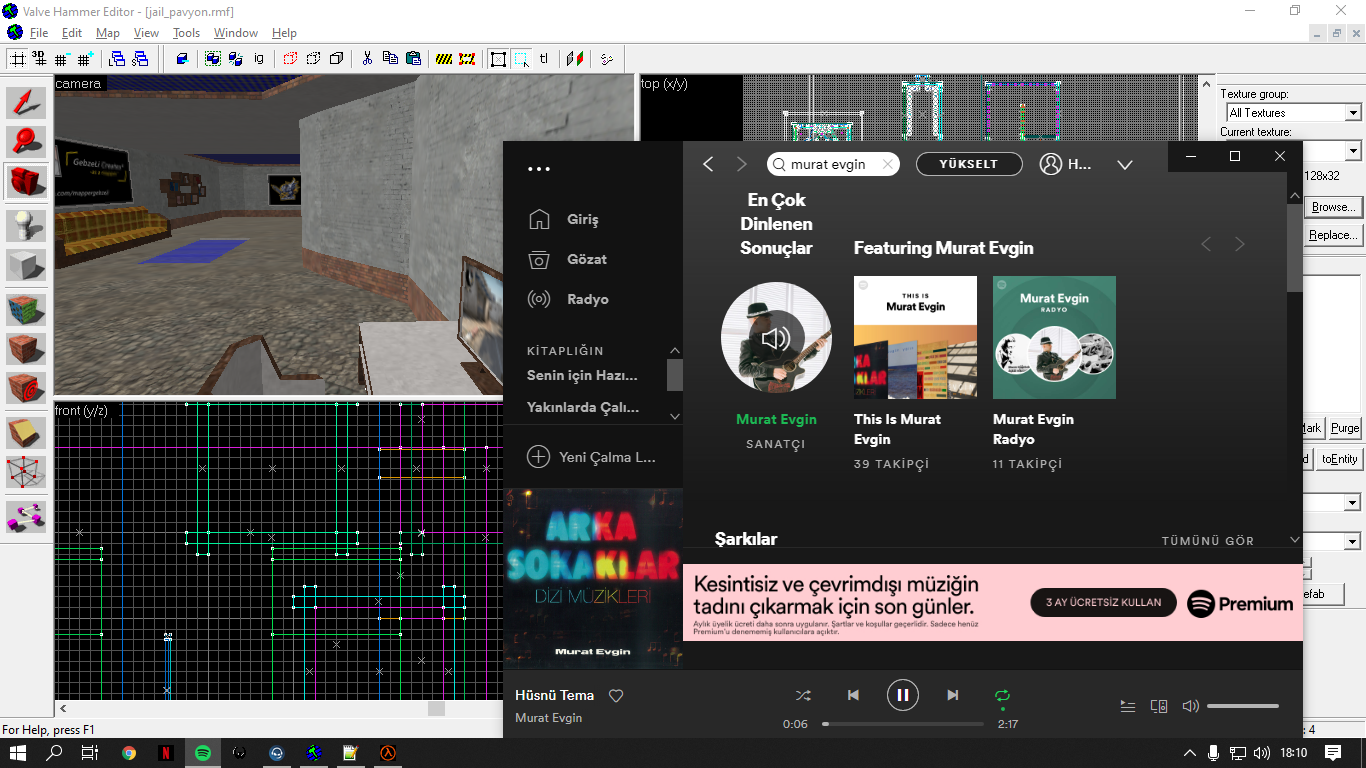Open the Tools menu in Hammer
The image size is (1366, 768).
pos(187,33)
